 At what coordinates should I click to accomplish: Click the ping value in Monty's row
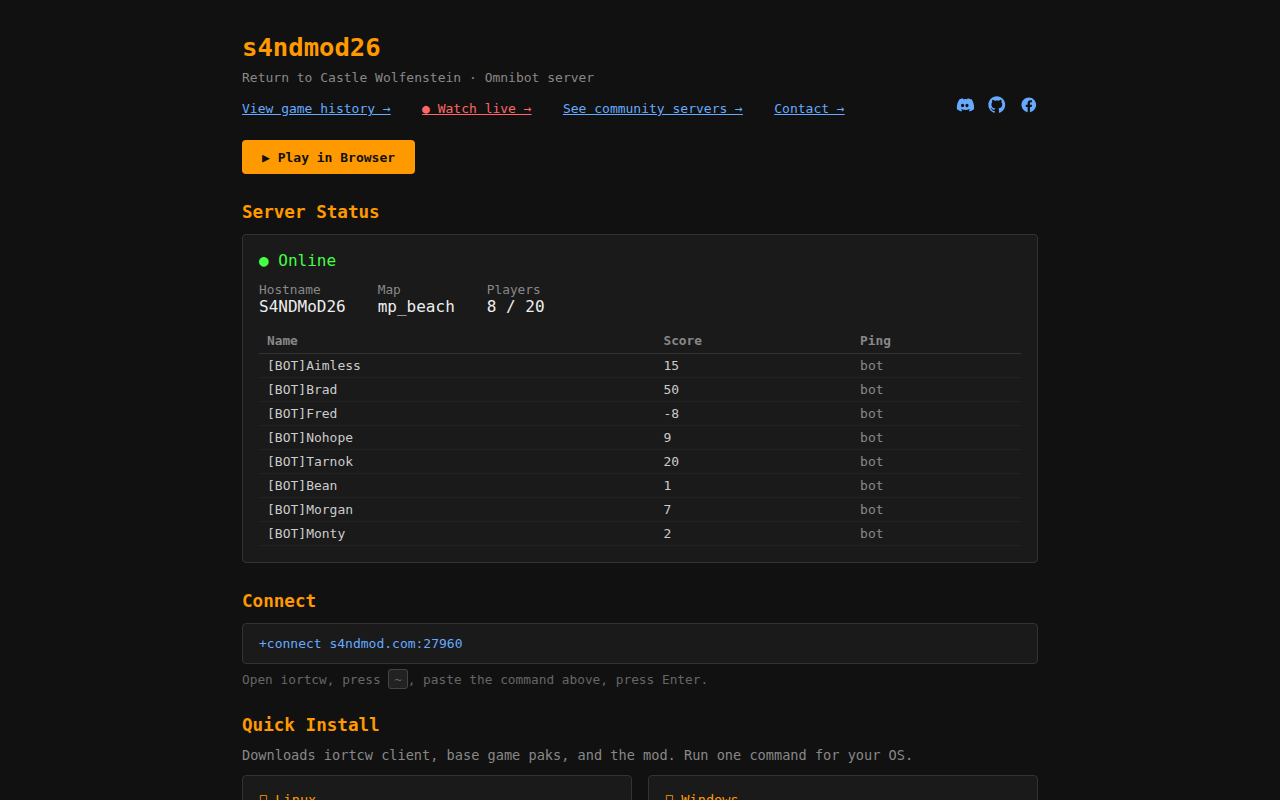(872, 534)
